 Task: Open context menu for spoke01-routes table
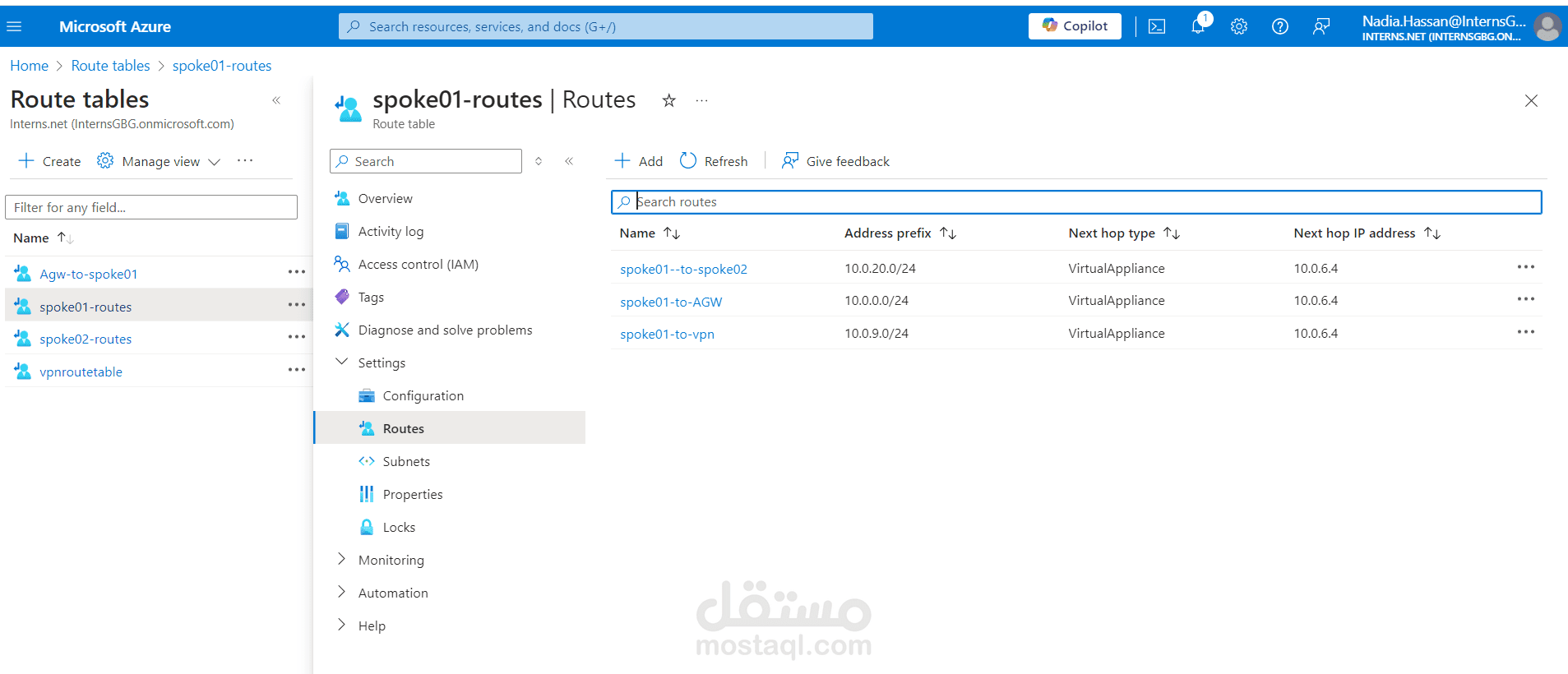[x=297, y=305]
